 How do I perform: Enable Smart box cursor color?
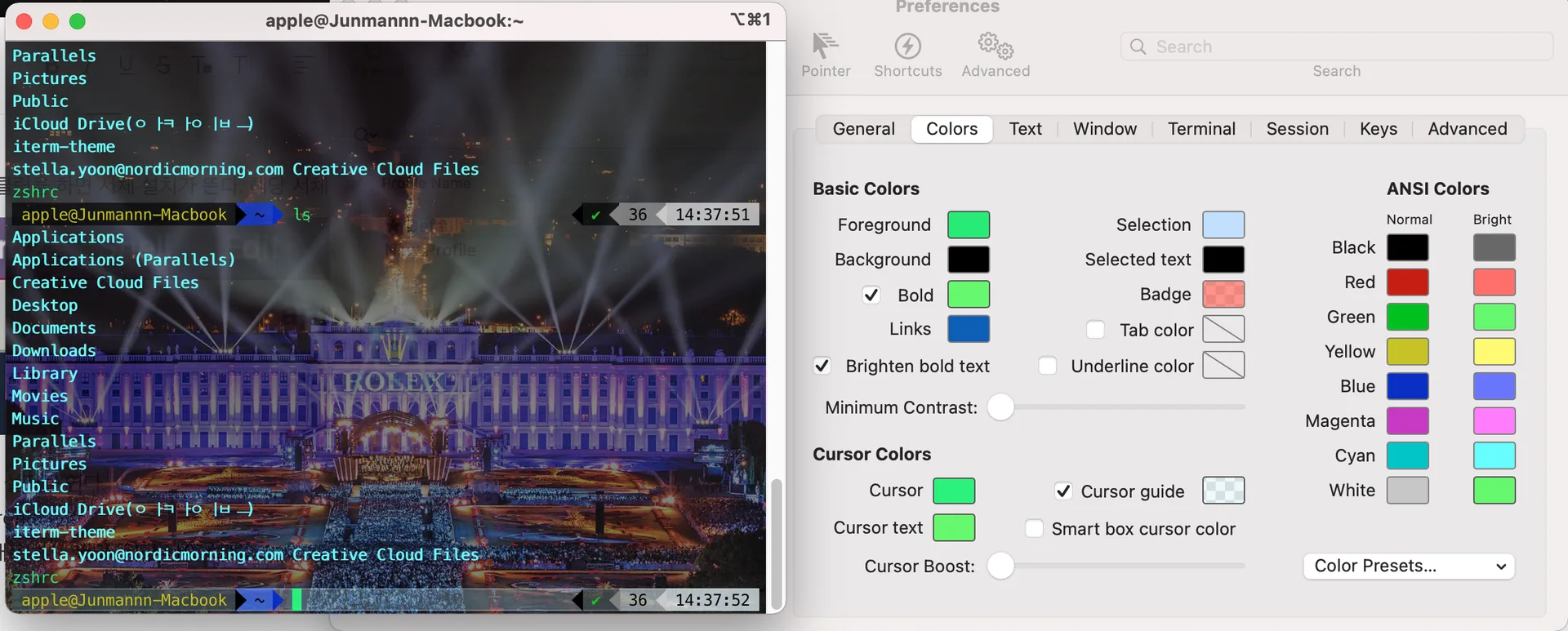(x=1034, y=528)
